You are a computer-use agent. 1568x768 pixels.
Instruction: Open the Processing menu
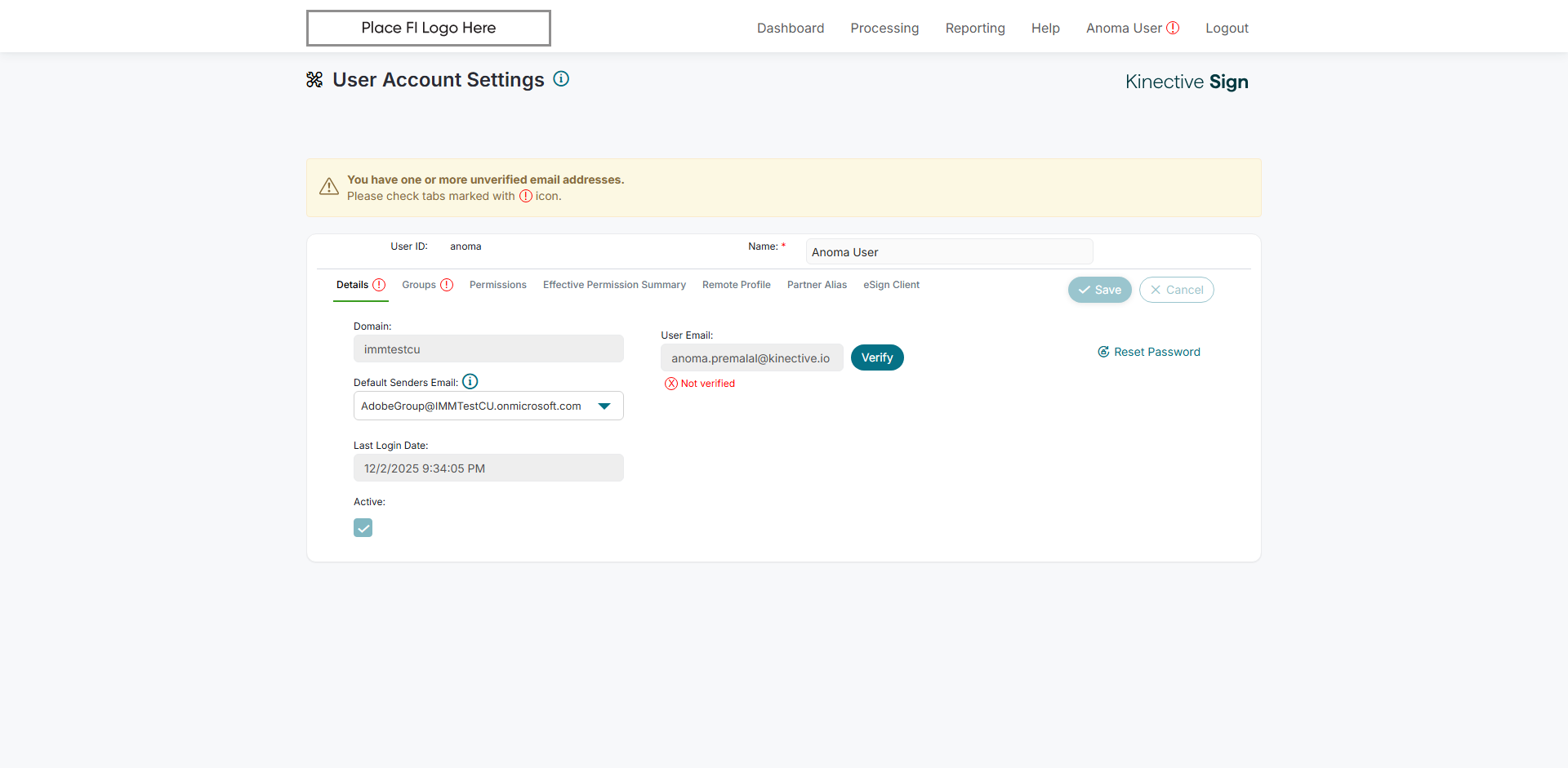[x=884, y=28]
